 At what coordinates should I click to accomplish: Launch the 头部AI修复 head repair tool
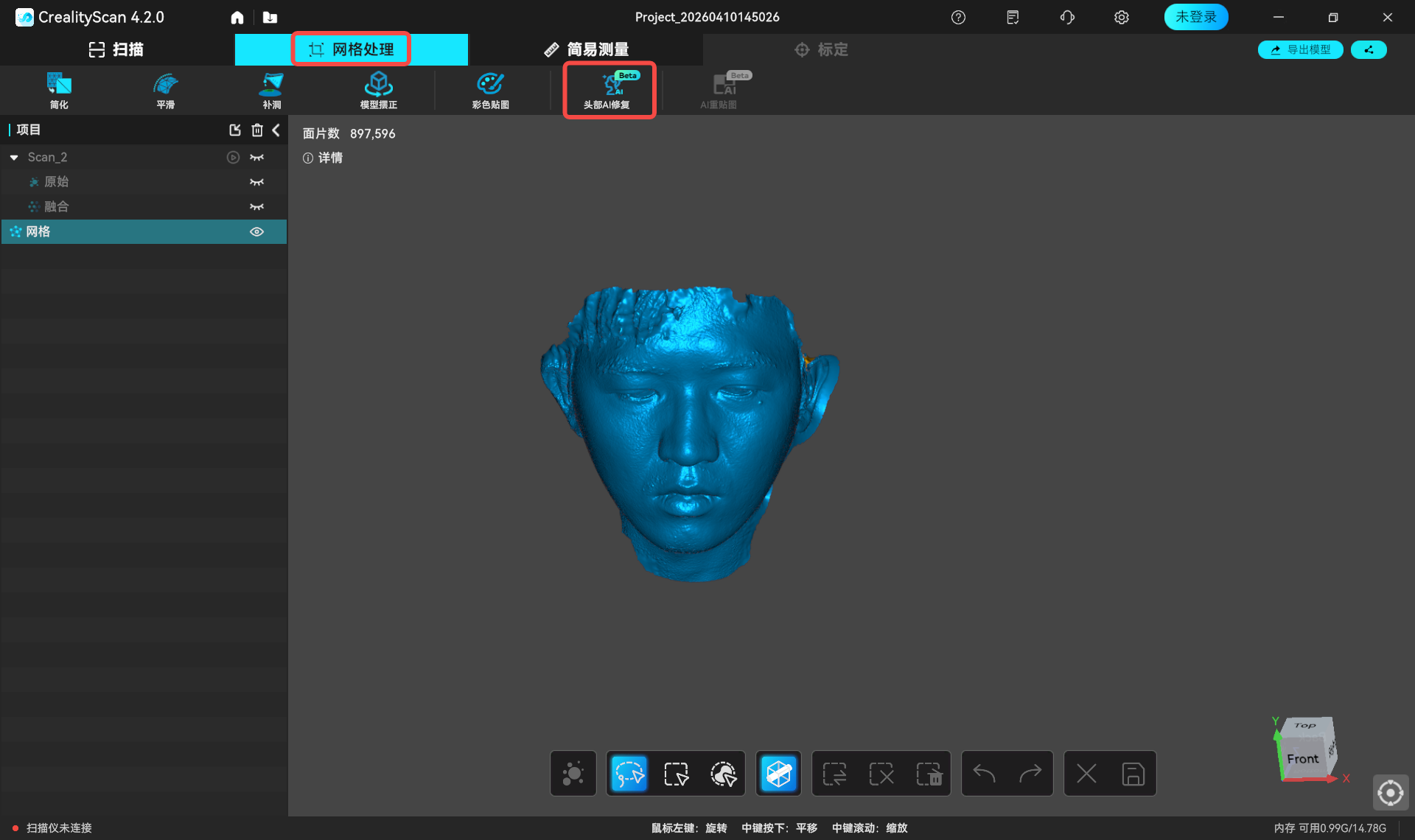coord(607,91)
